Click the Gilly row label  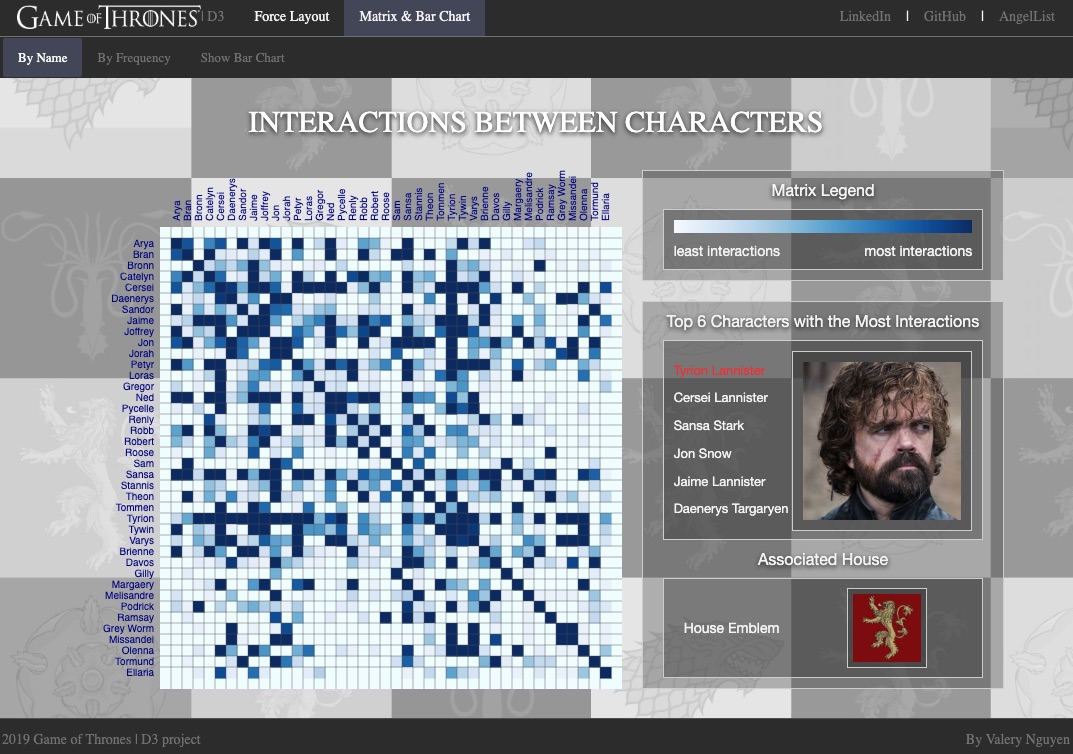pyautogui.click(x=144, y=573)
